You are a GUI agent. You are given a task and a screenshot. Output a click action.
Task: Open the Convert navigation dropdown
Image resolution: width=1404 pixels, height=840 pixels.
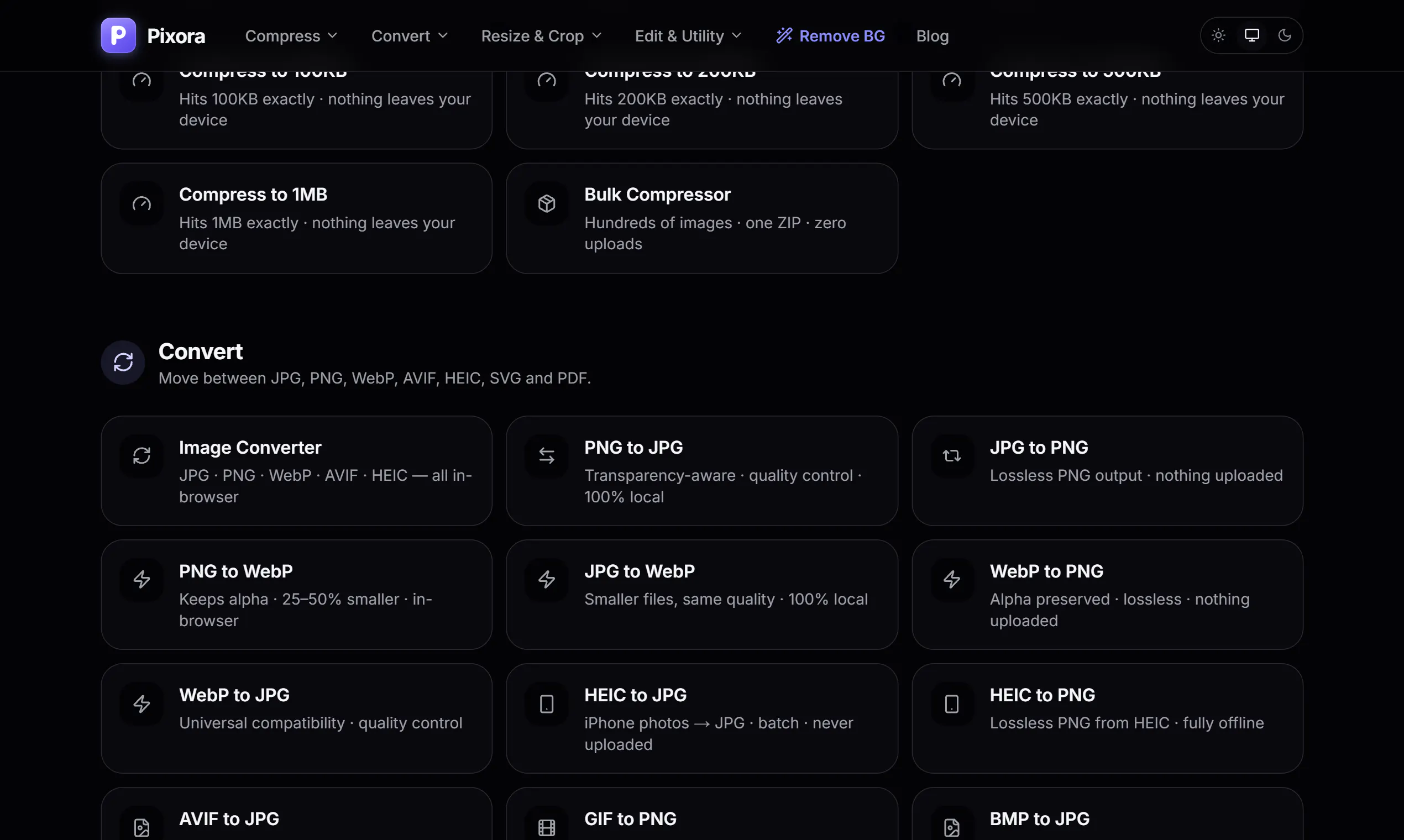click(x=409, y=36)
